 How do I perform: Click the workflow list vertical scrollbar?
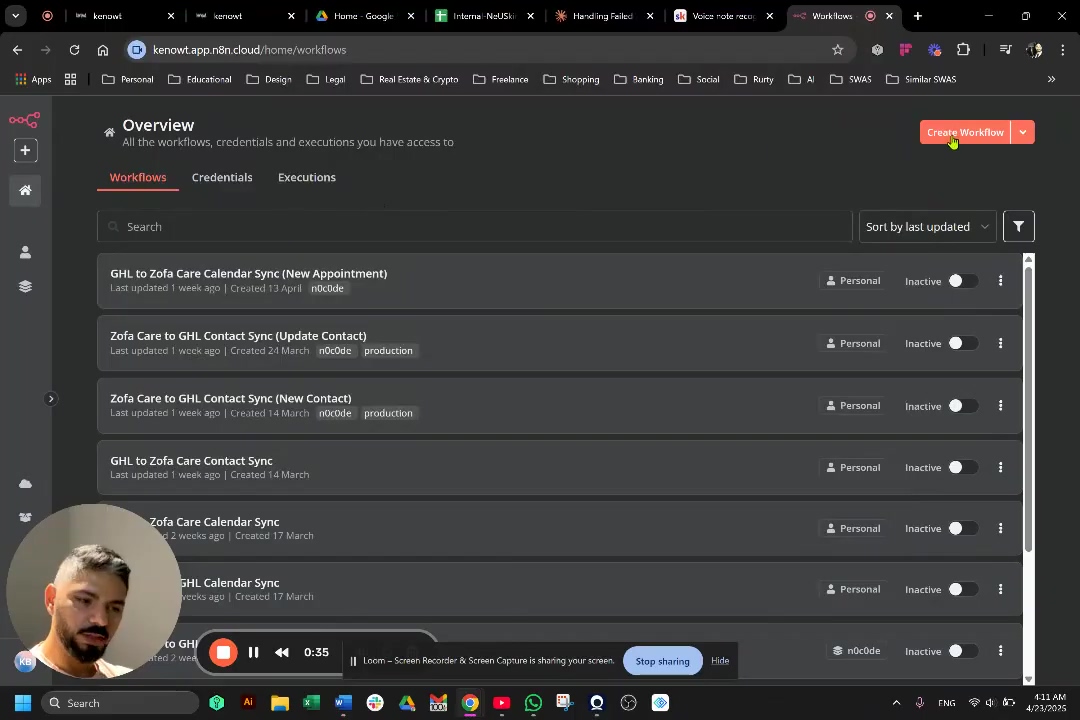point(1028,400)
